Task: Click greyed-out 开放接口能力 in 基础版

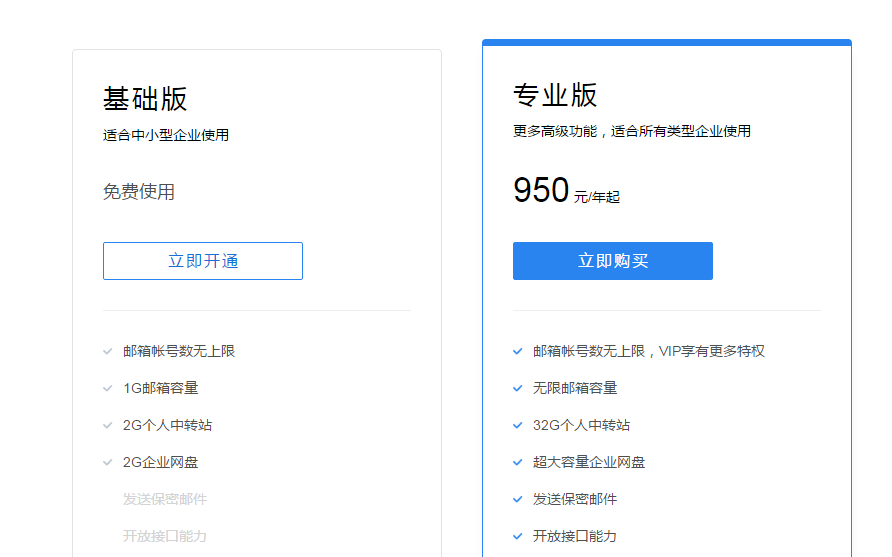Action: (x=165, y=536)
